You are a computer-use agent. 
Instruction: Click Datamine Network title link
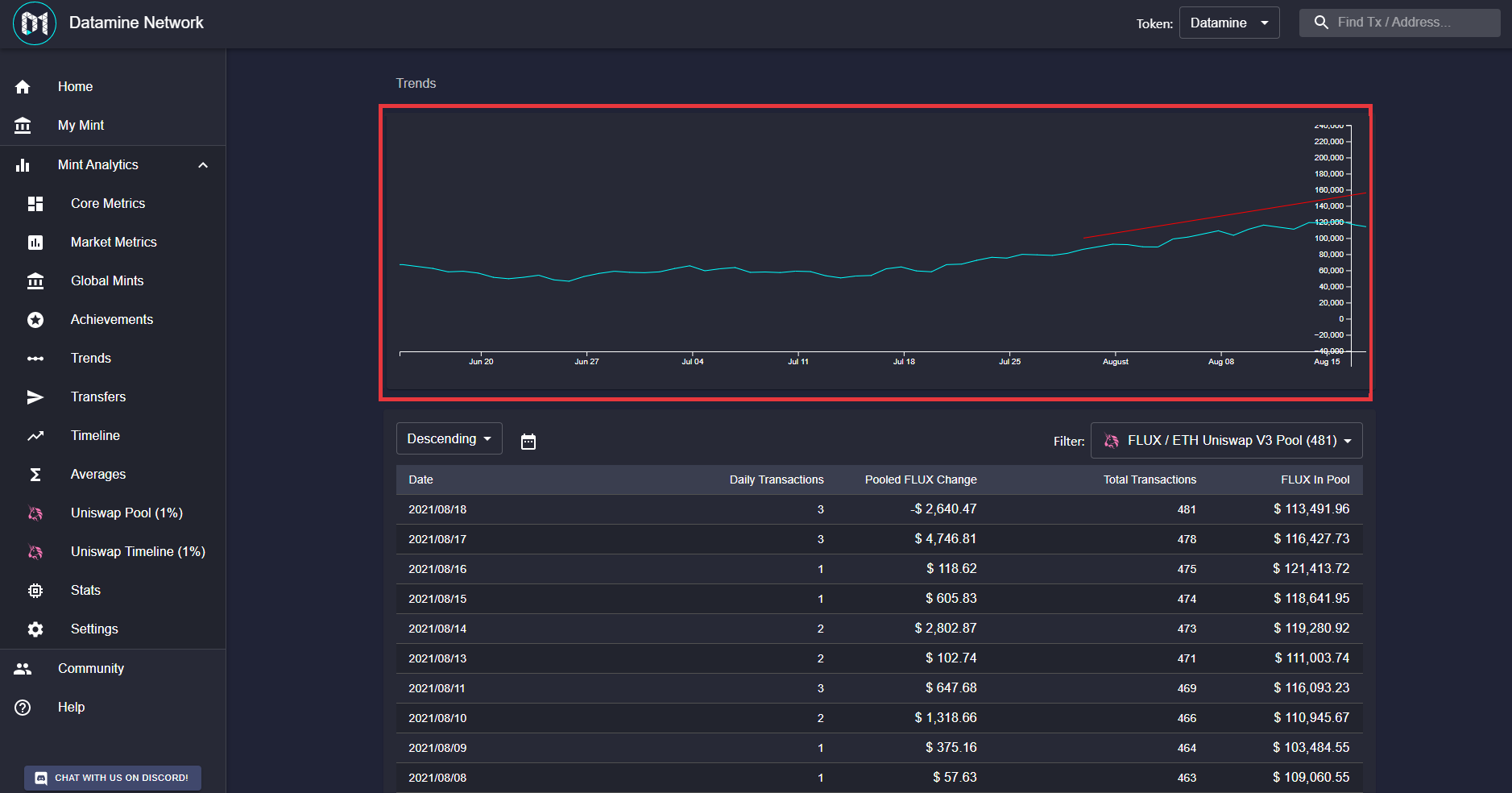tap(136, 23)
